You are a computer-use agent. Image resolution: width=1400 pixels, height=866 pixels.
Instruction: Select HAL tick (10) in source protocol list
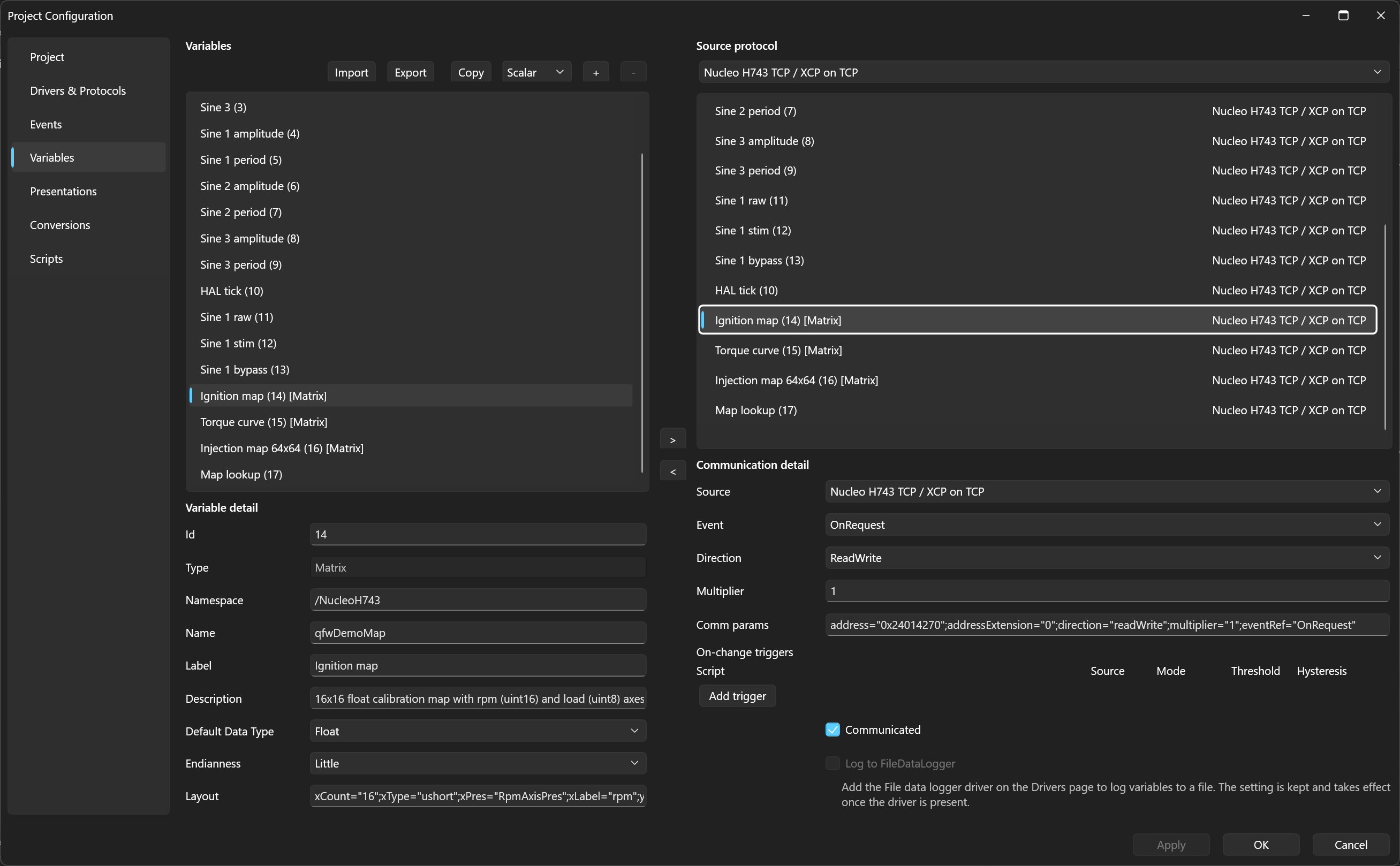[1038, 291]
